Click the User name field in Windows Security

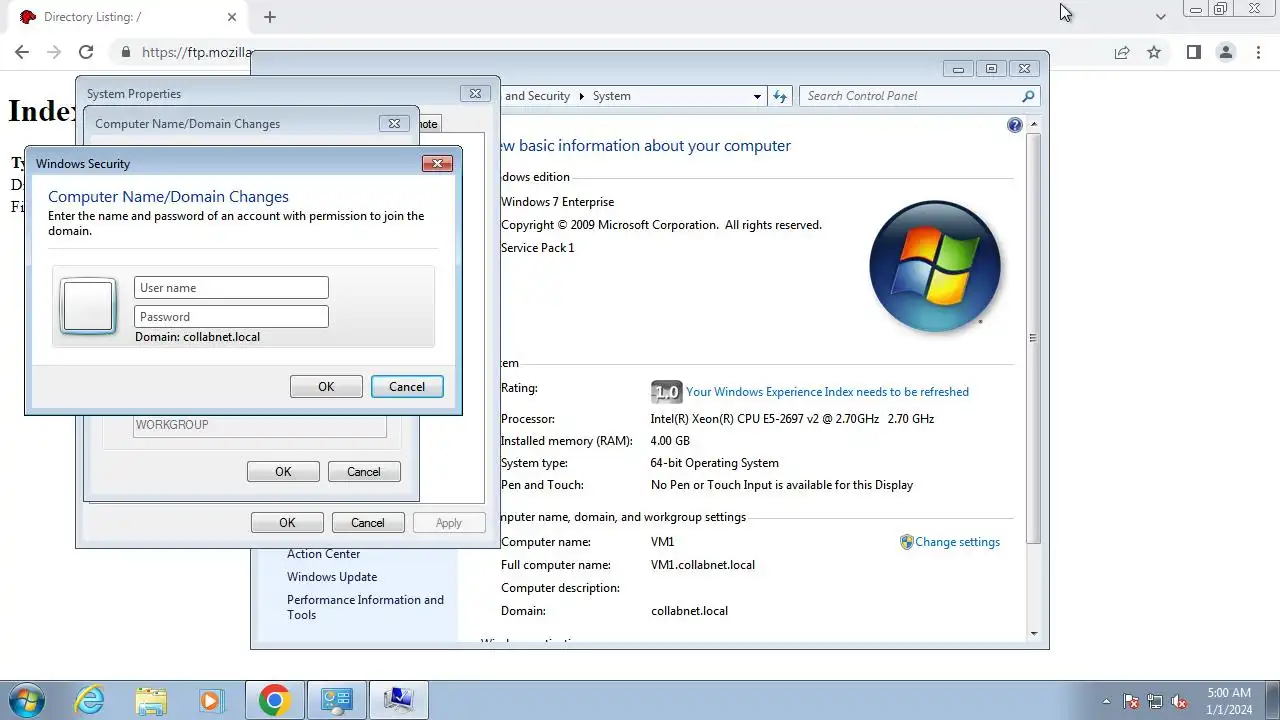tap(231, 287)
